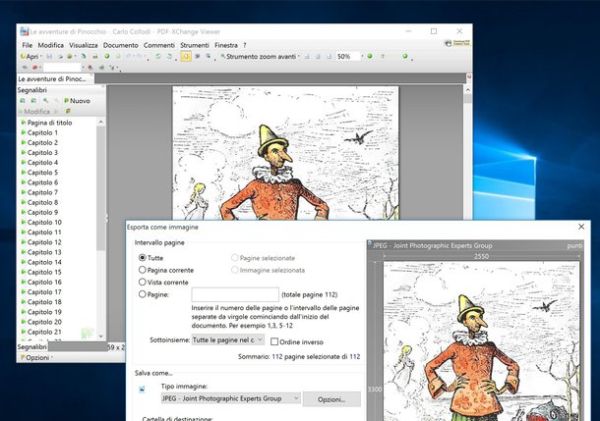Click the Opzioni icon below bookmarks panel
Screen dimensions: 600x421
tap(21, 357)
